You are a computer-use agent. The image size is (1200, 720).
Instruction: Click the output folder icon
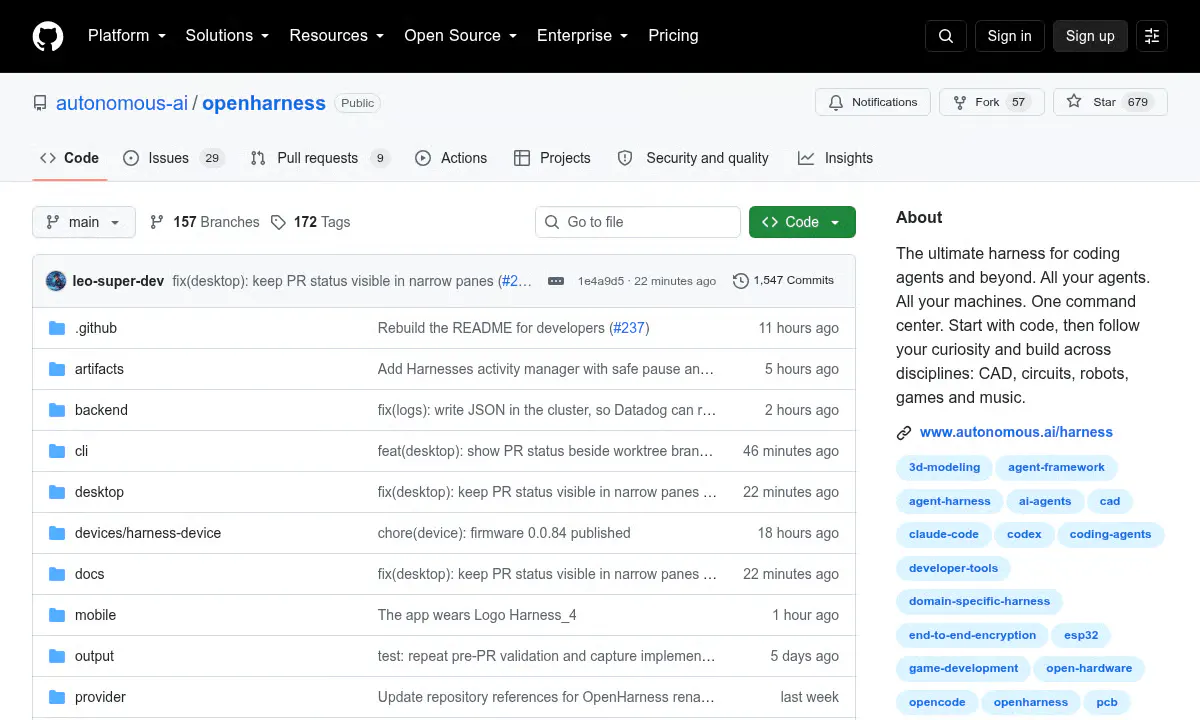(57, 656)
